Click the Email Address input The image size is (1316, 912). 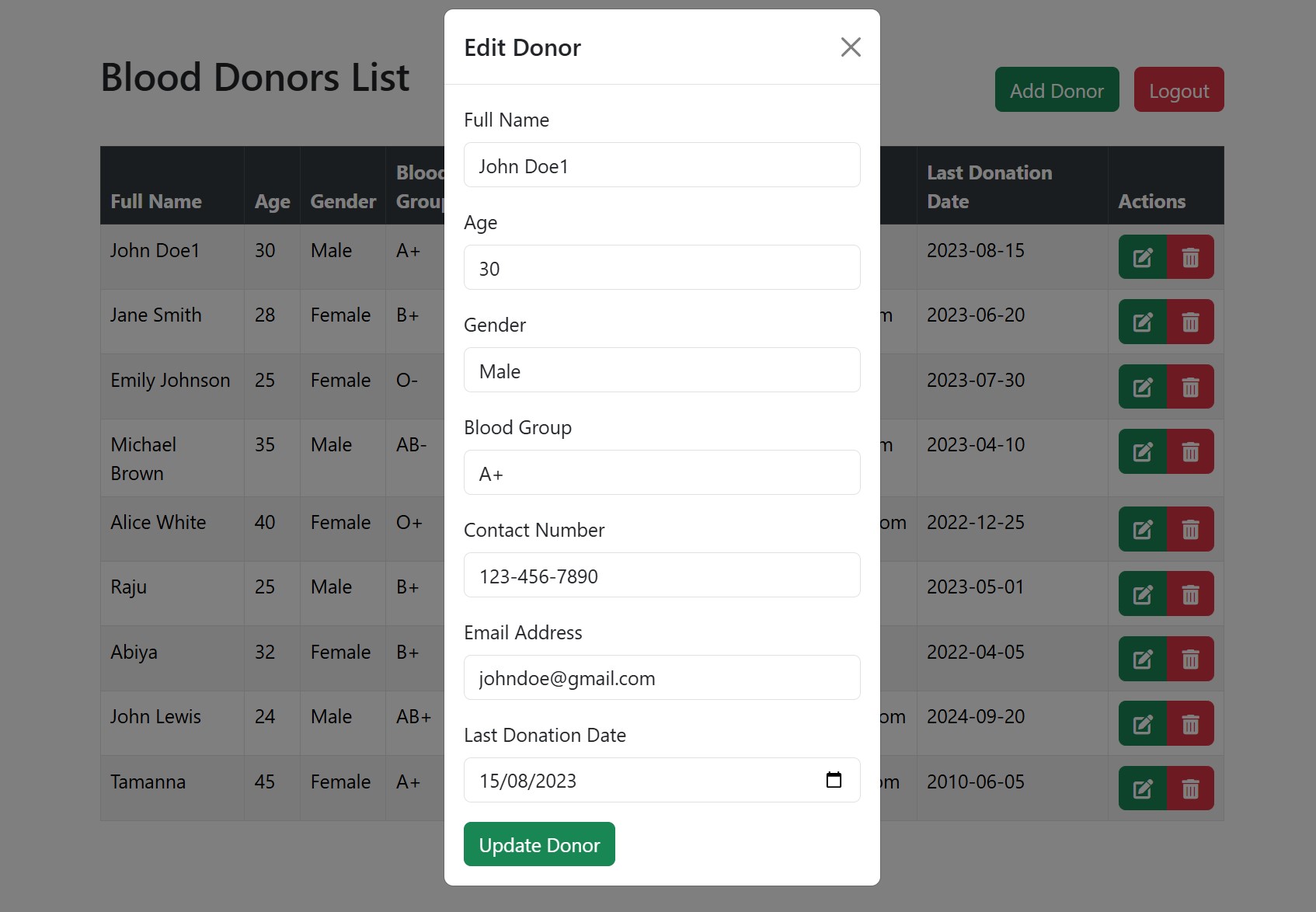click(662, 678)
